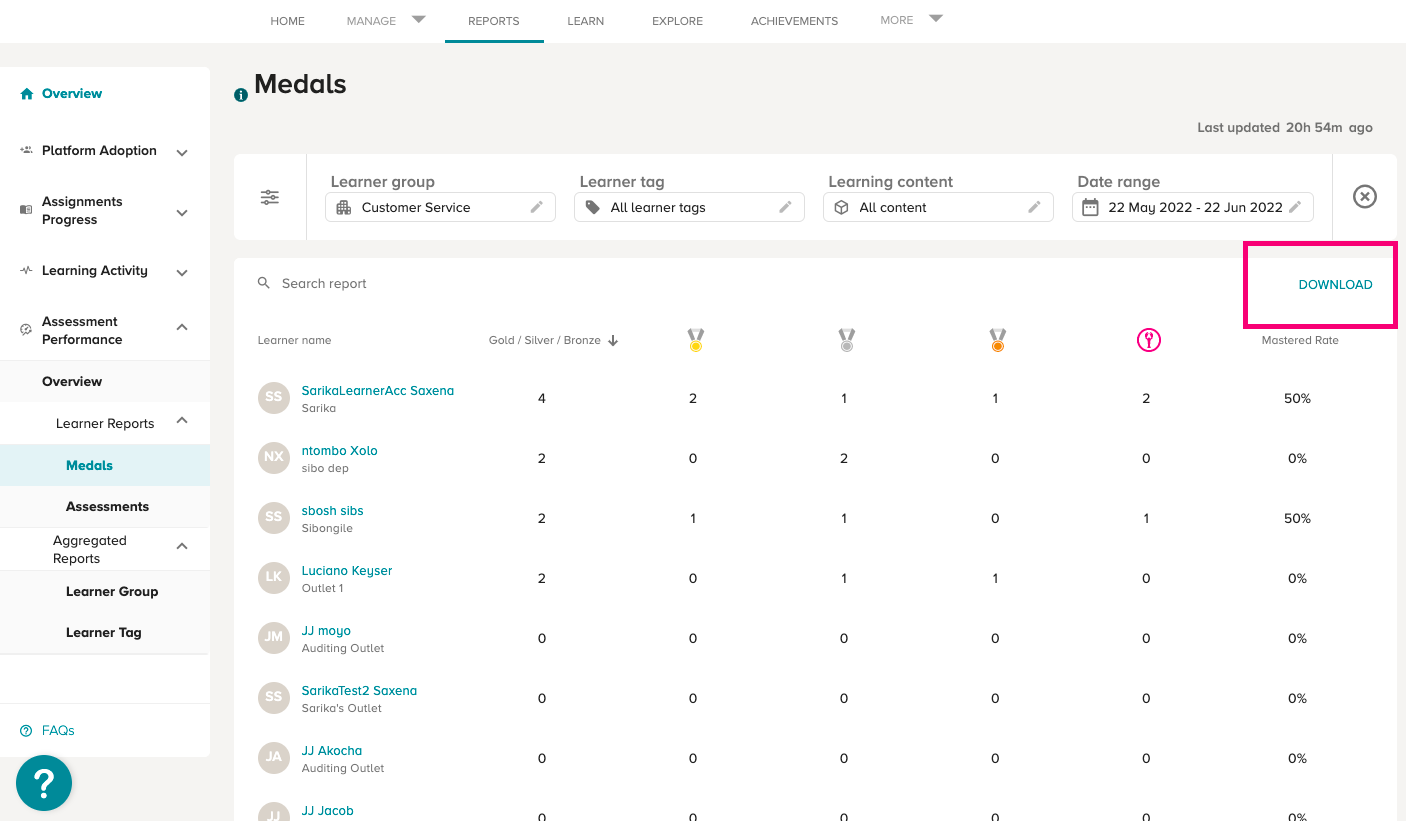
Task: Click 50% mastered rate for sbosh sibs
Action: [1297, 518]
